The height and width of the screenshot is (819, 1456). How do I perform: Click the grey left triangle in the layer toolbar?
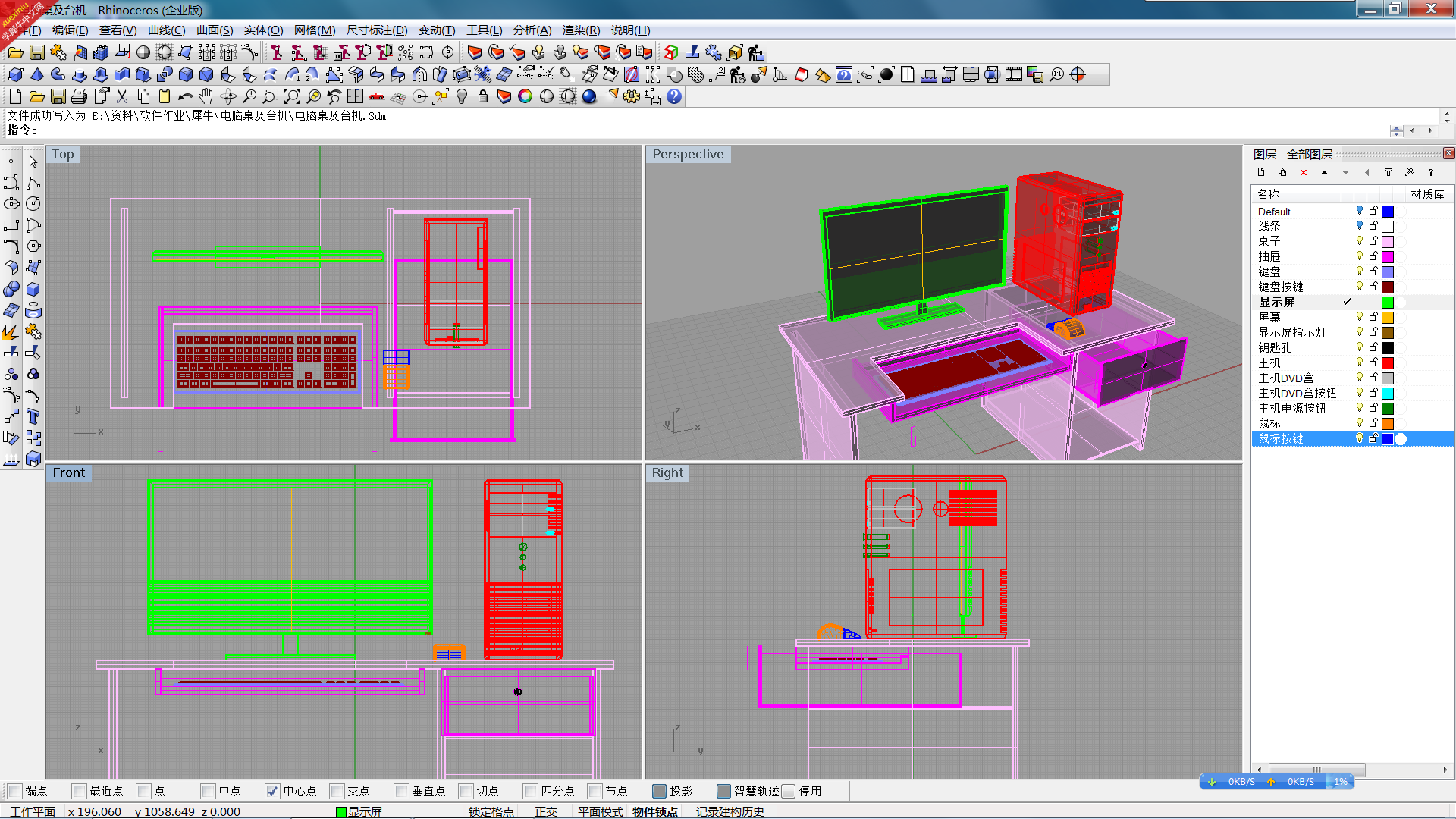tap(1367, 172)
